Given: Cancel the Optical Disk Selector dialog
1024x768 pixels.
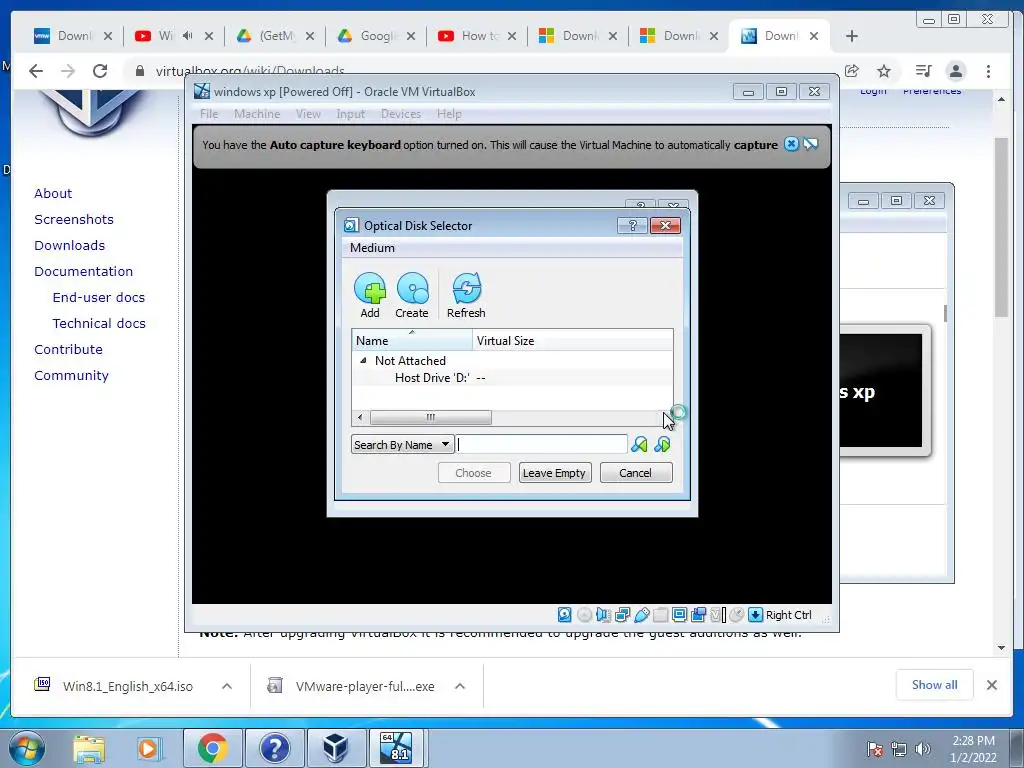Looking at the screenshot, I should [x=635, y=473].
